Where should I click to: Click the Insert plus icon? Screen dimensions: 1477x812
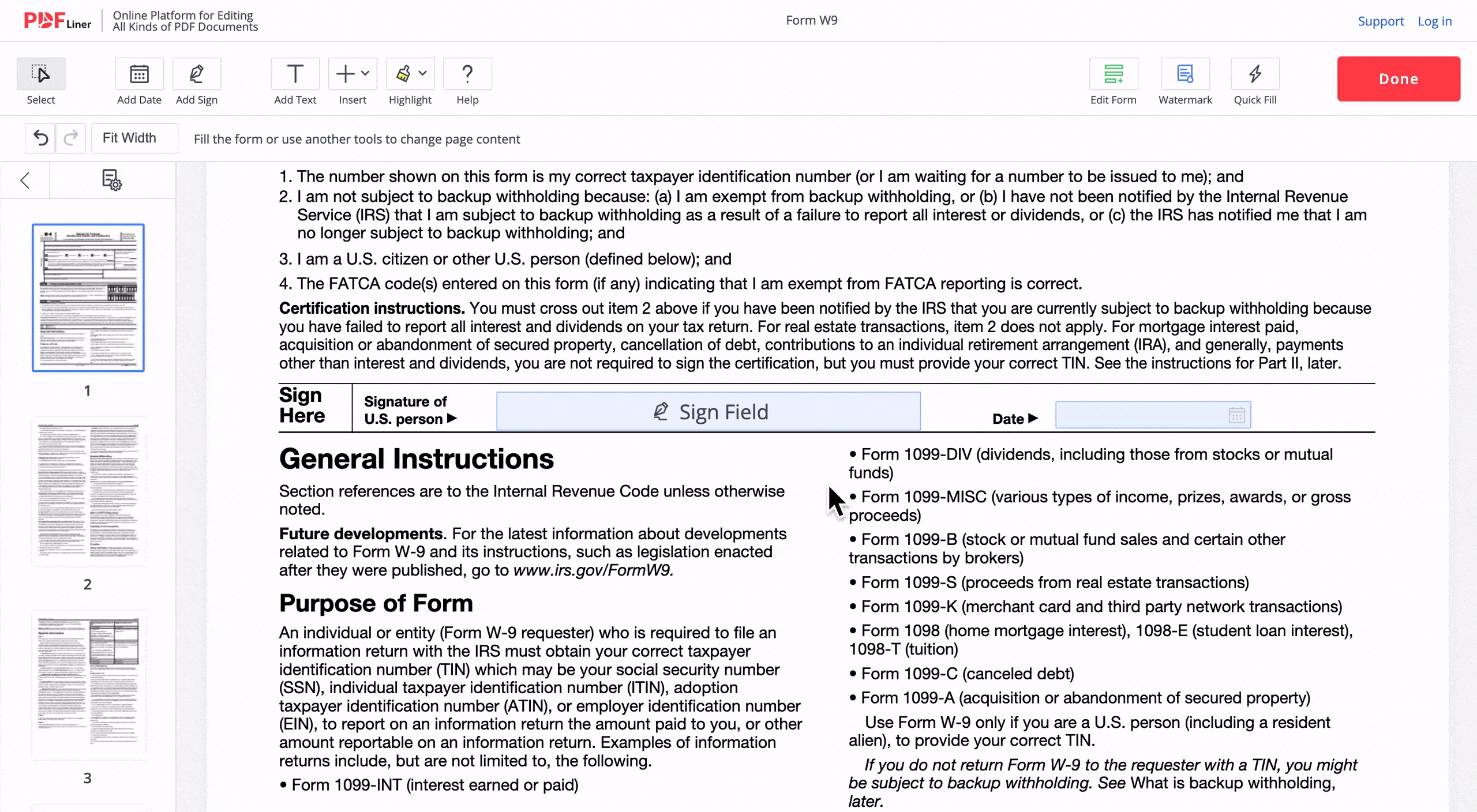click(345, 74)
